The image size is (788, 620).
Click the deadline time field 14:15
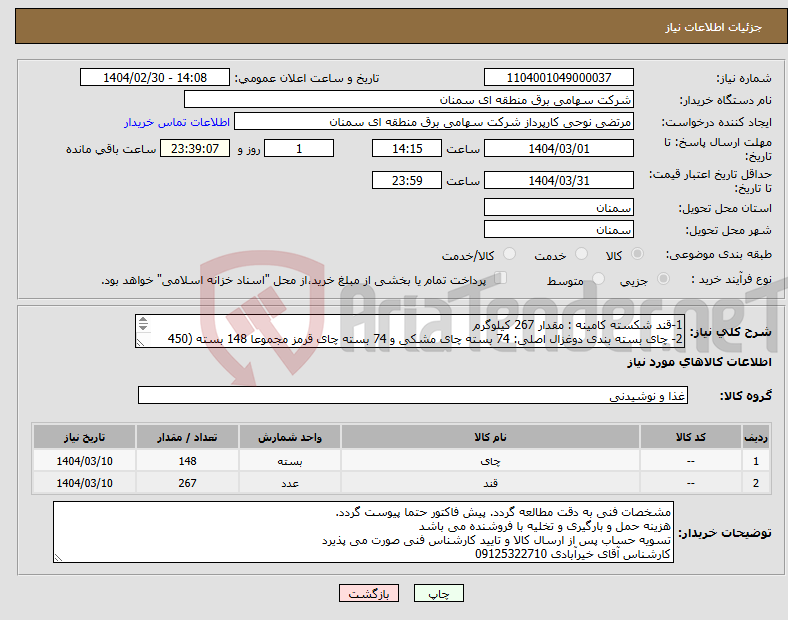(407, 149)
